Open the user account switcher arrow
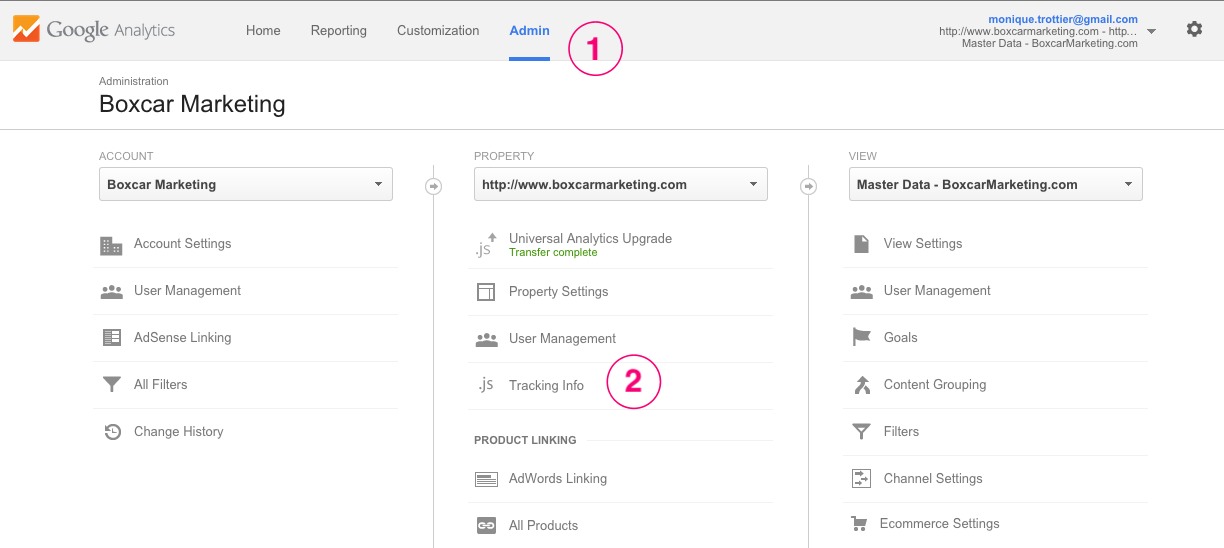This screenshot has width=1224, height=548. click(1151, 32)
